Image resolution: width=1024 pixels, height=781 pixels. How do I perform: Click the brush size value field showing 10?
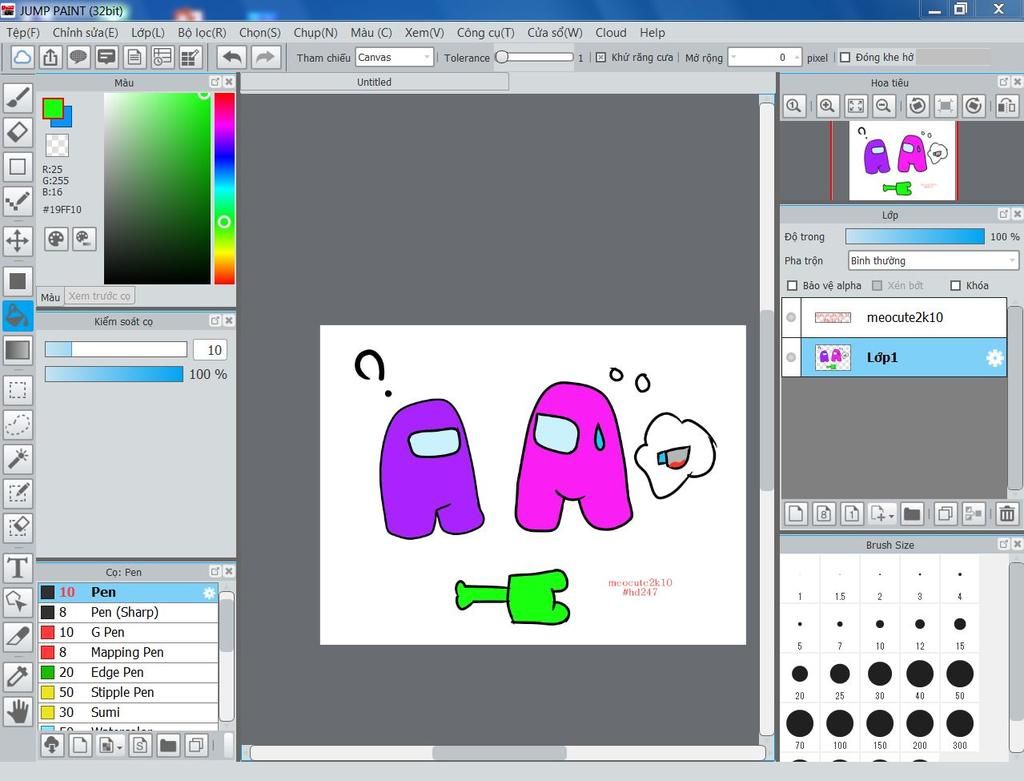(210, 350)
